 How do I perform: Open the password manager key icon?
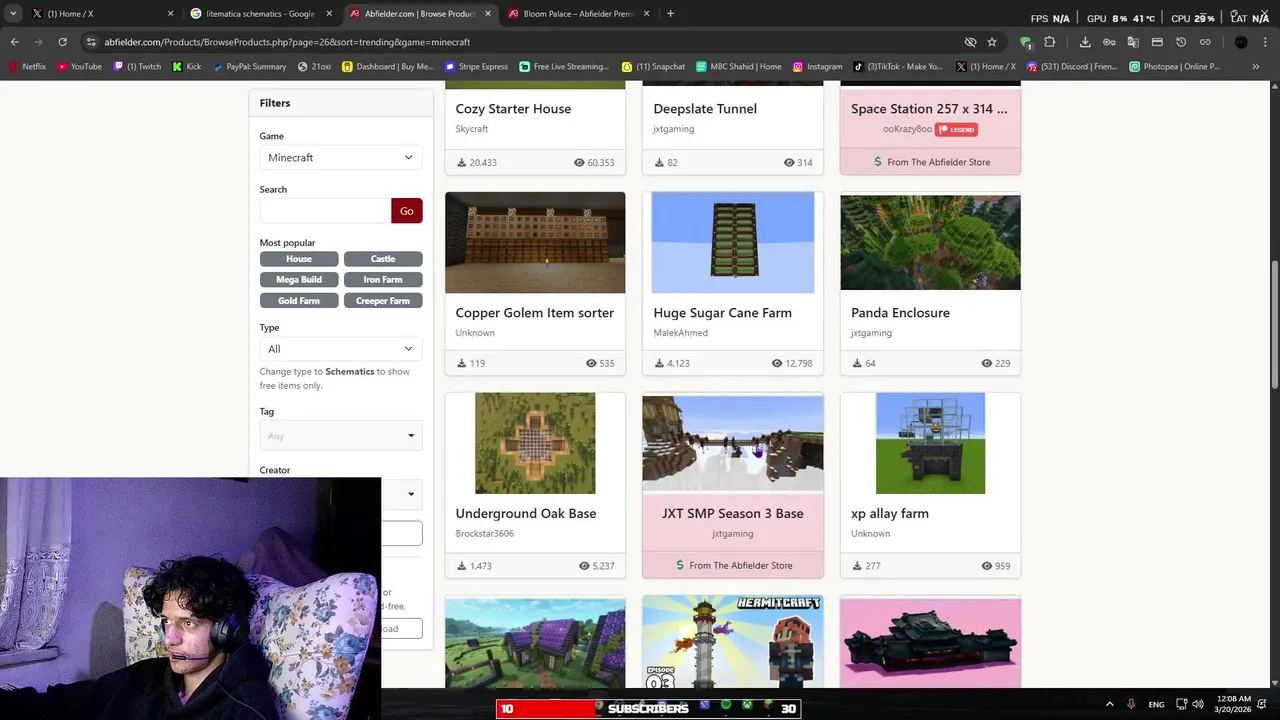[x=1109, y=42]
